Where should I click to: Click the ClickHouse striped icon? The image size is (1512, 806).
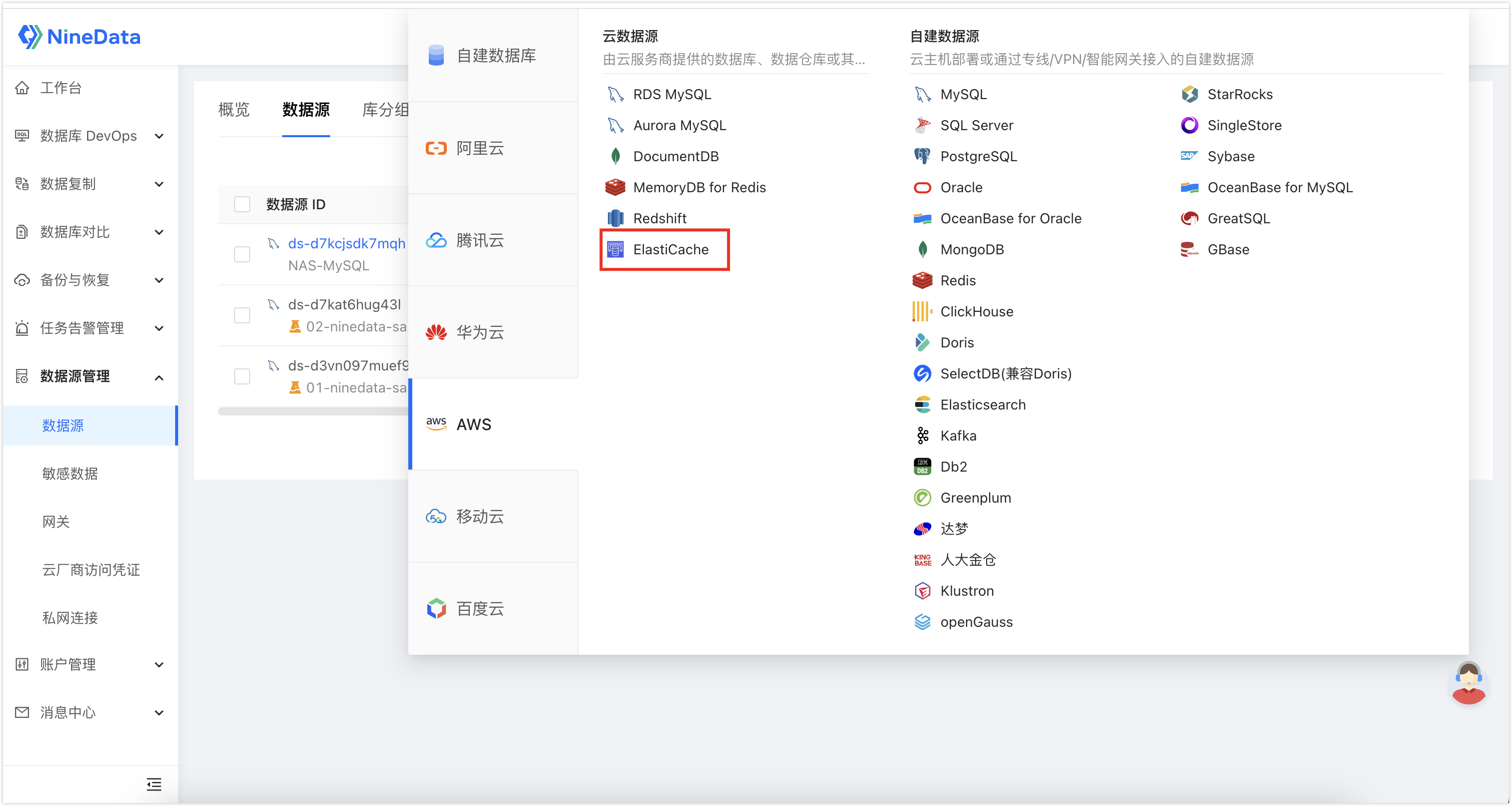point(922,311)
